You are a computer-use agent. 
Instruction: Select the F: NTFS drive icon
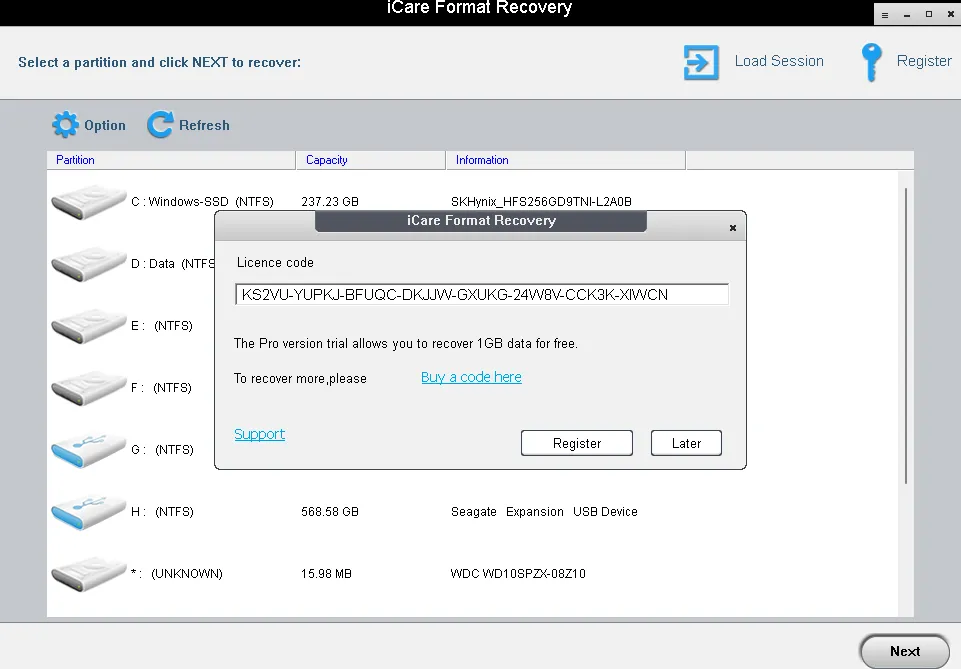(x=88, y=388)
